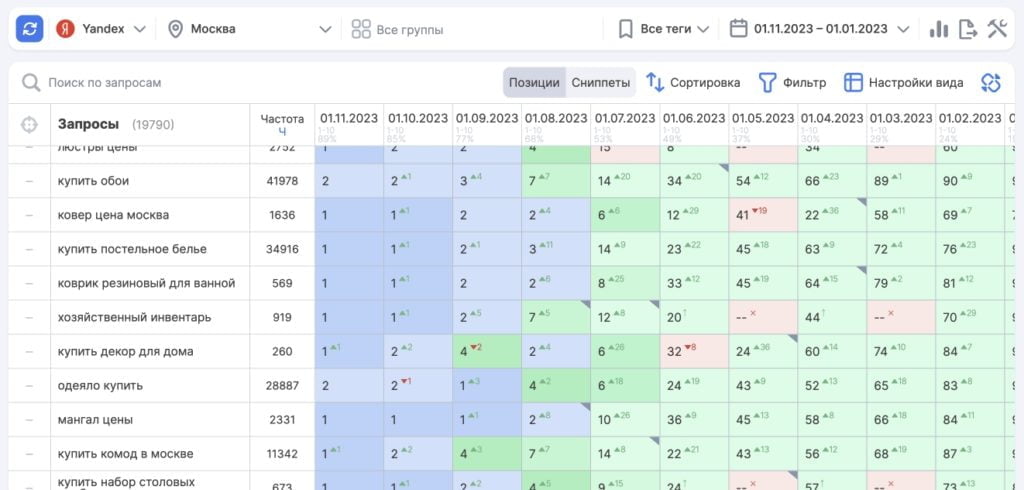Click the target icon in table header

(29, 125)
